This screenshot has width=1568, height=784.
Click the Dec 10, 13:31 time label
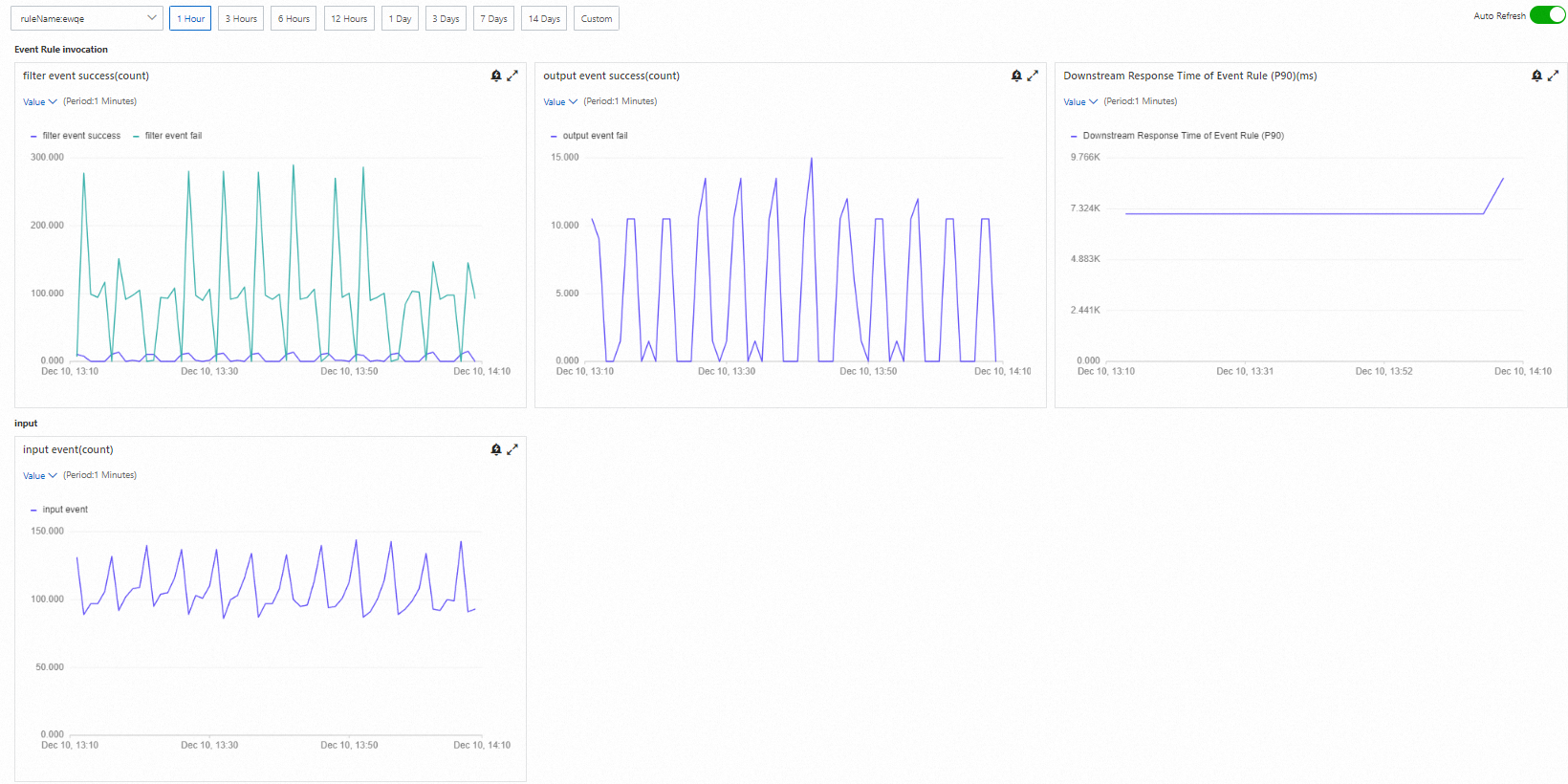(x=1245, y=371)
